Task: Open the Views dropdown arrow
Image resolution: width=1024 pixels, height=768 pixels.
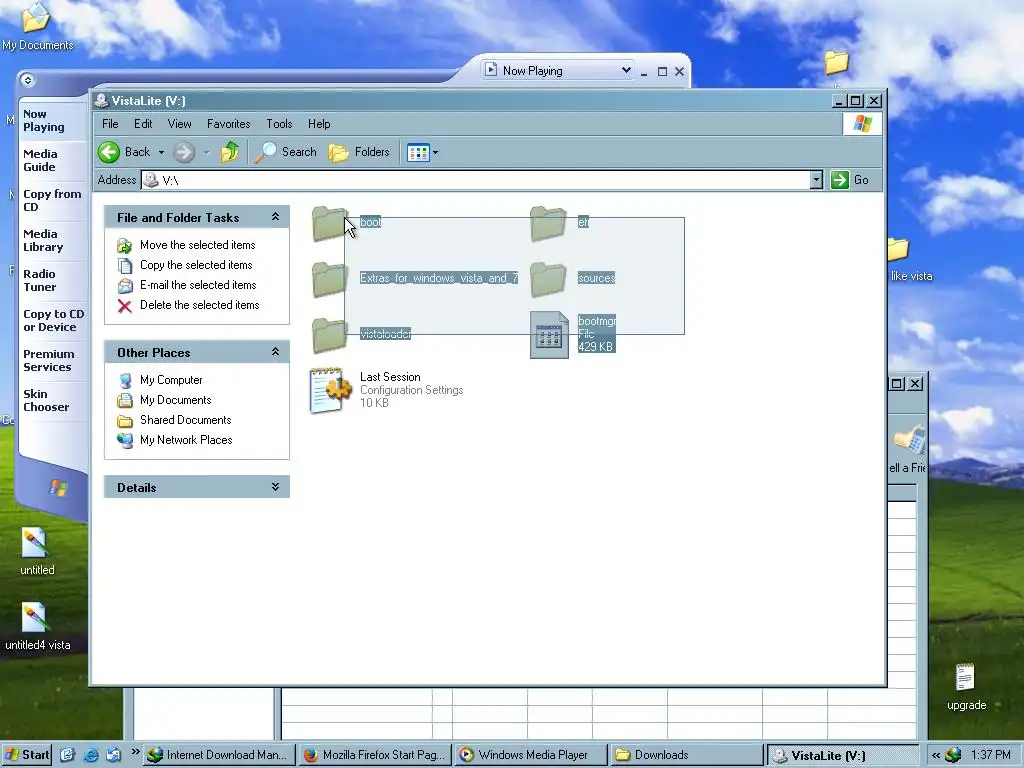Action: [436, 153]
